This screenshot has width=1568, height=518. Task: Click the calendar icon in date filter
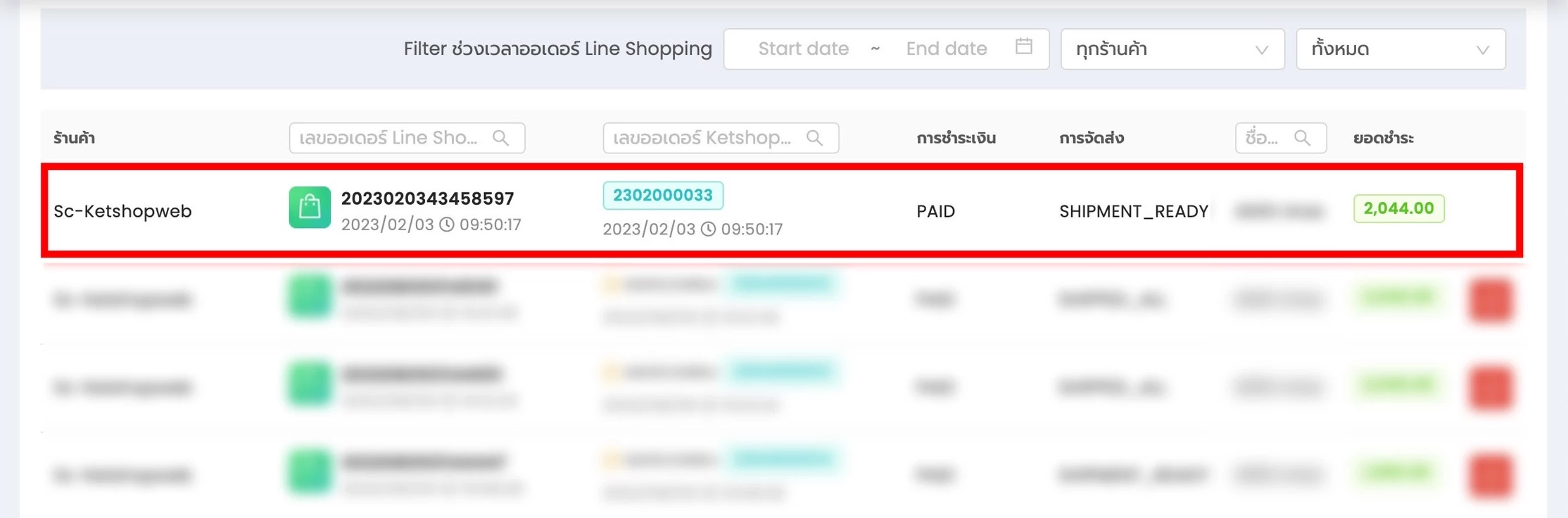coord(1024,47)
